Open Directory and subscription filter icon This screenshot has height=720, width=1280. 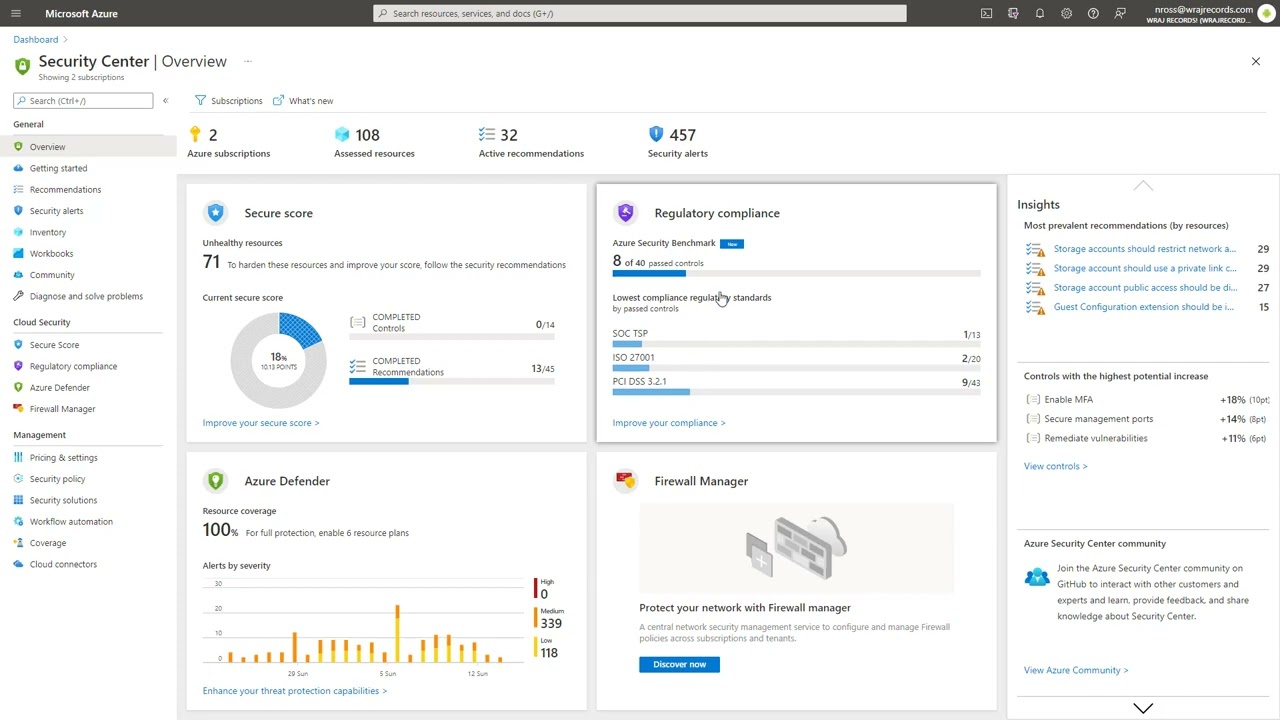tap(1013, 14)
